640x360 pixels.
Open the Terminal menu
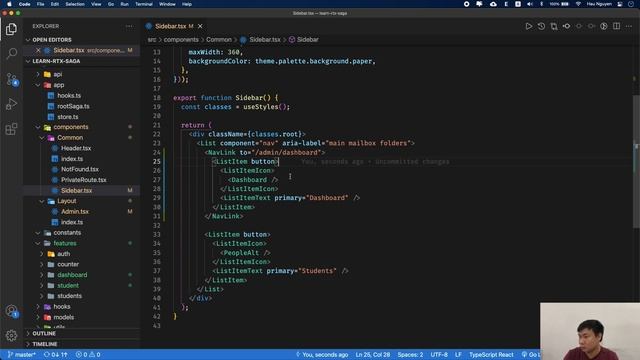coord(144,4)
